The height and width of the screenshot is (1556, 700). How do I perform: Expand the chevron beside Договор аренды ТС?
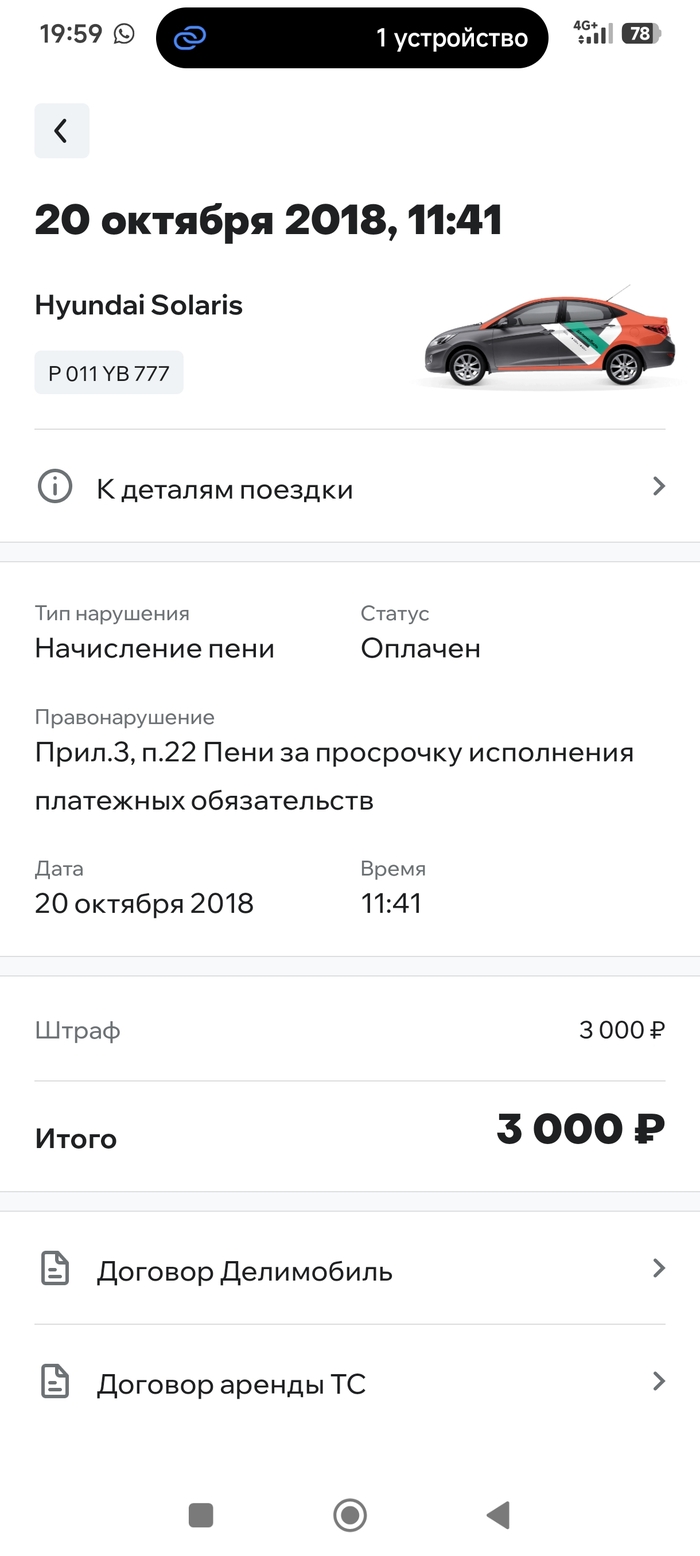point(658,1382)
